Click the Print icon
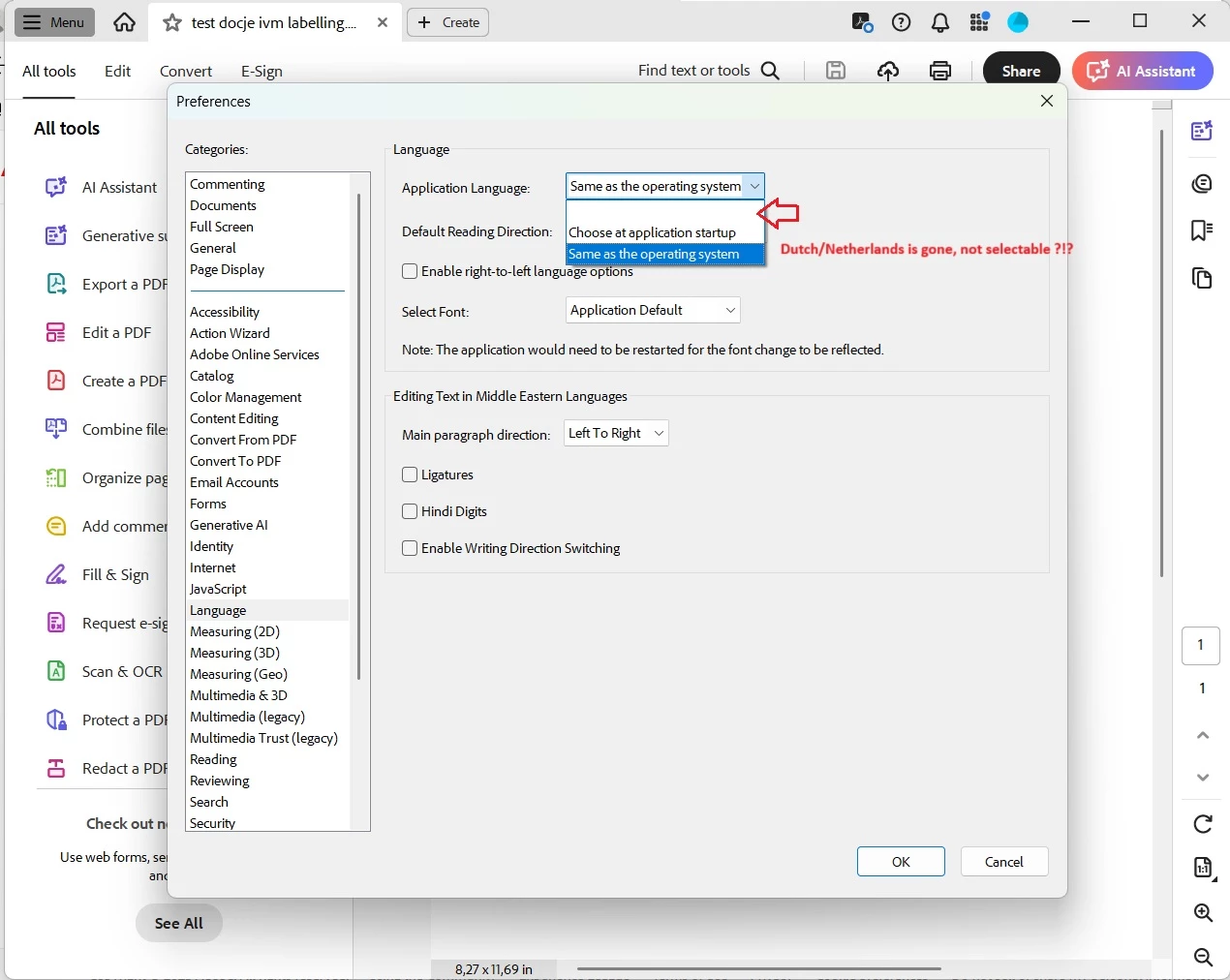 tap(940, 71)
